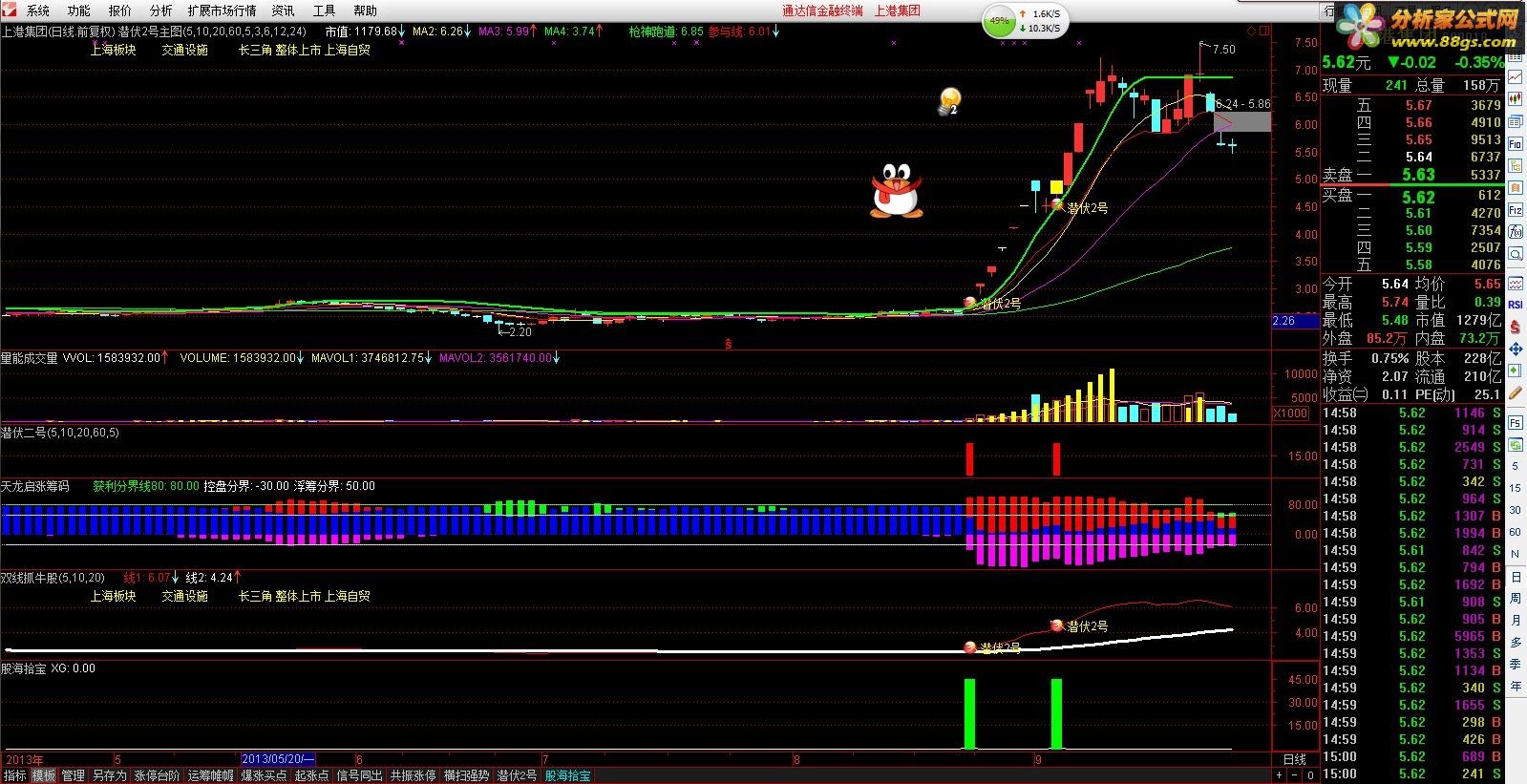Click the light bulb tip icon on chart
This screenshot has width=1527, height=784.
(948, 100)
